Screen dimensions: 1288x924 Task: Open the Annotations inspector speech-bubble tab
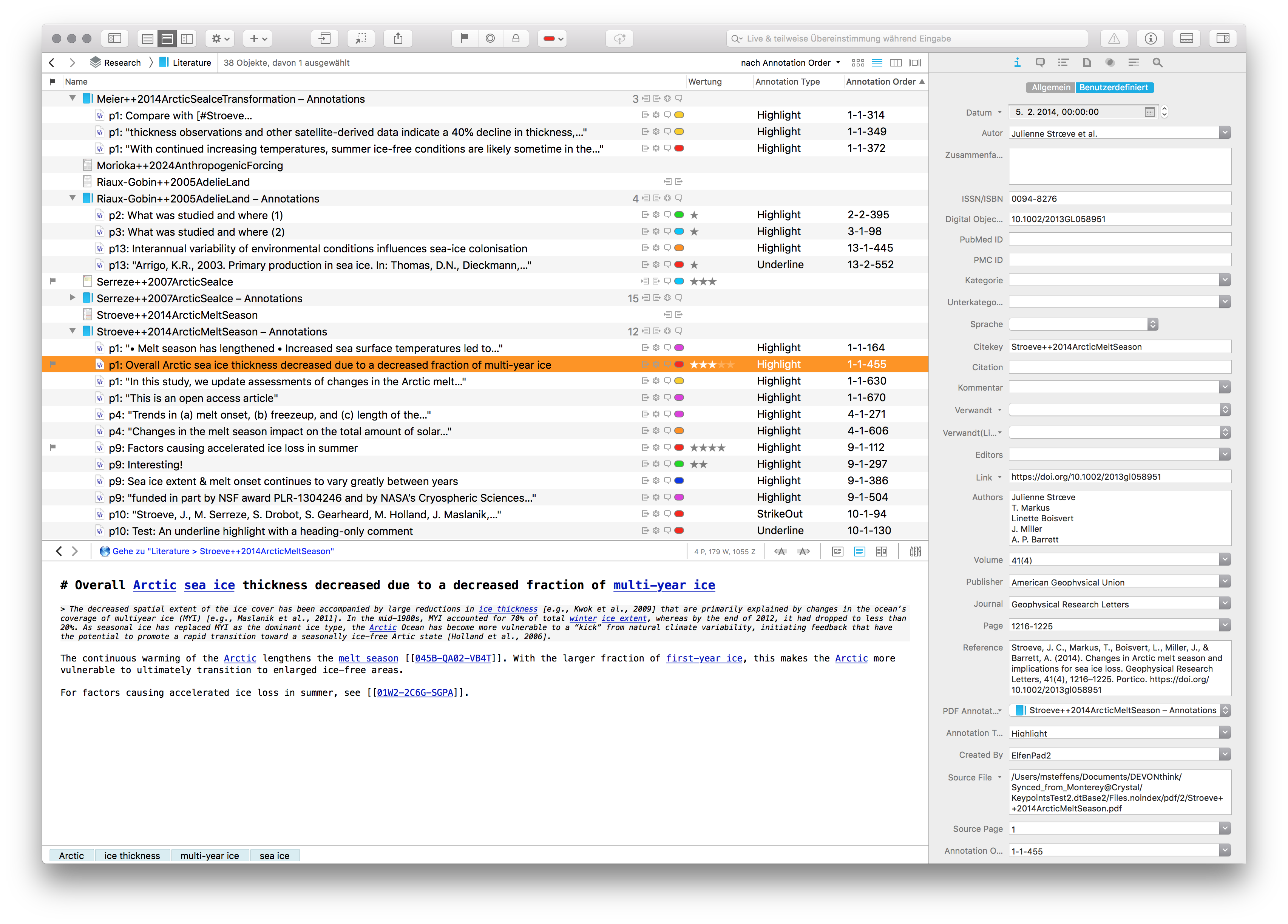pyautogui.click(x=1040, y=62)
